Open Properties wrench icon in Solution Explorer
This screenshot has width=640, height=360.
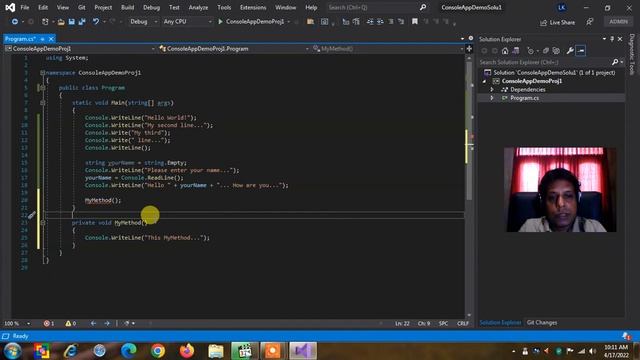pos(570,51)
